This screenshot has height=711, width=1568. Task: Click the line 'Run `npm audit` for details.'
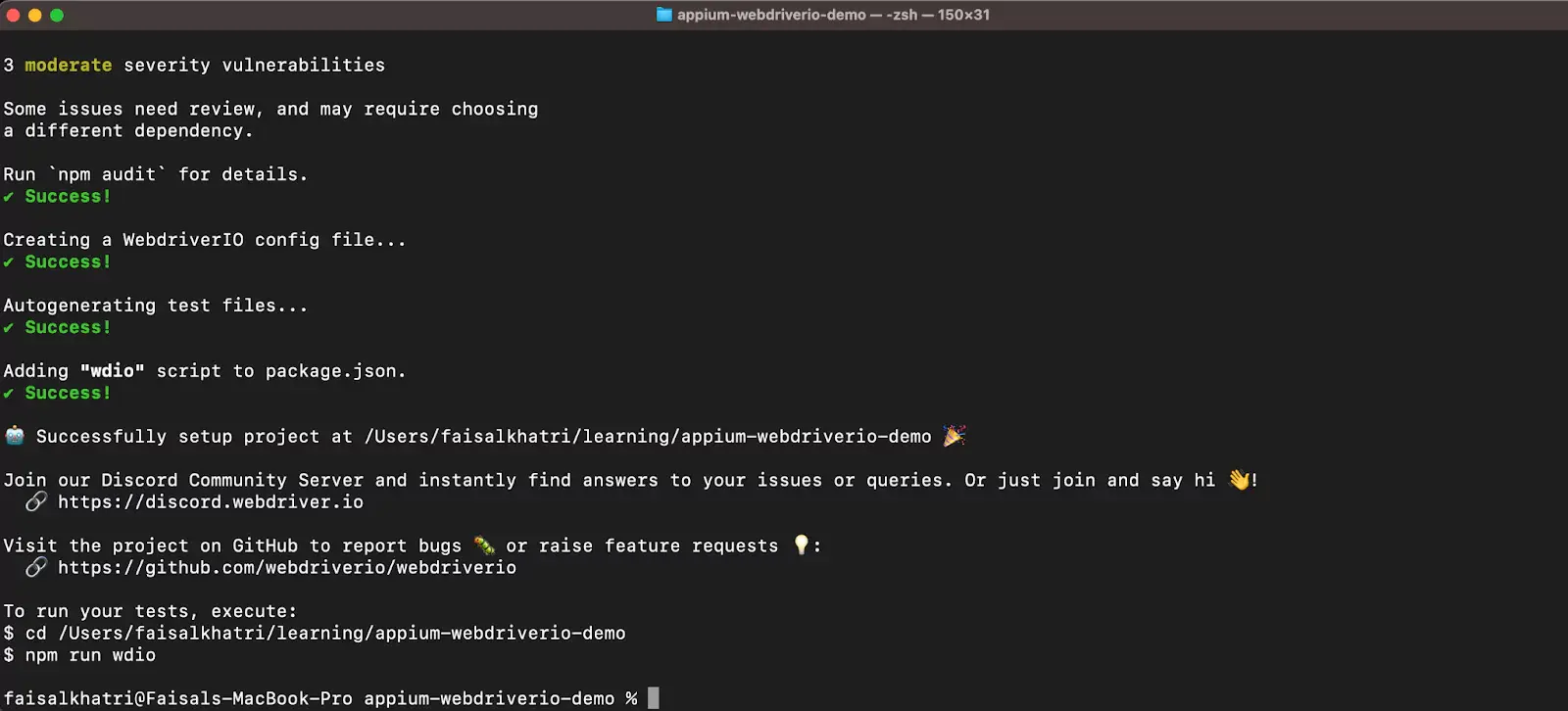point(156,174)
